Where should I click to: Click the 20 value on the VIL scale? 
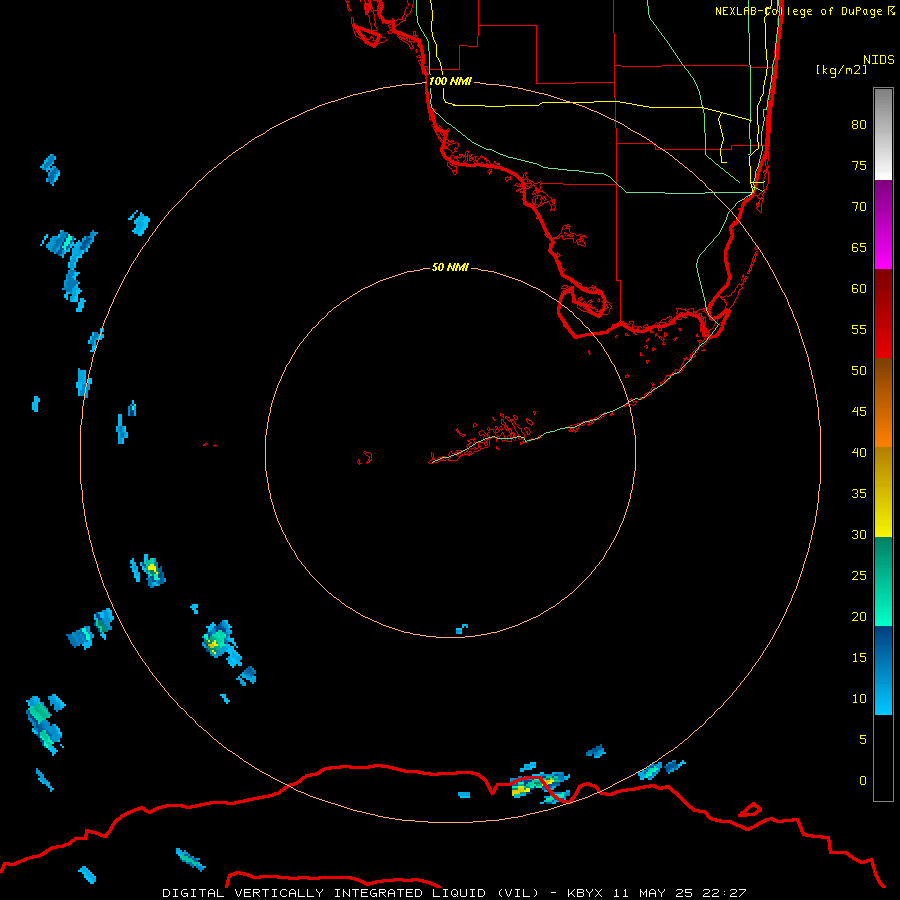coord(859,616)
